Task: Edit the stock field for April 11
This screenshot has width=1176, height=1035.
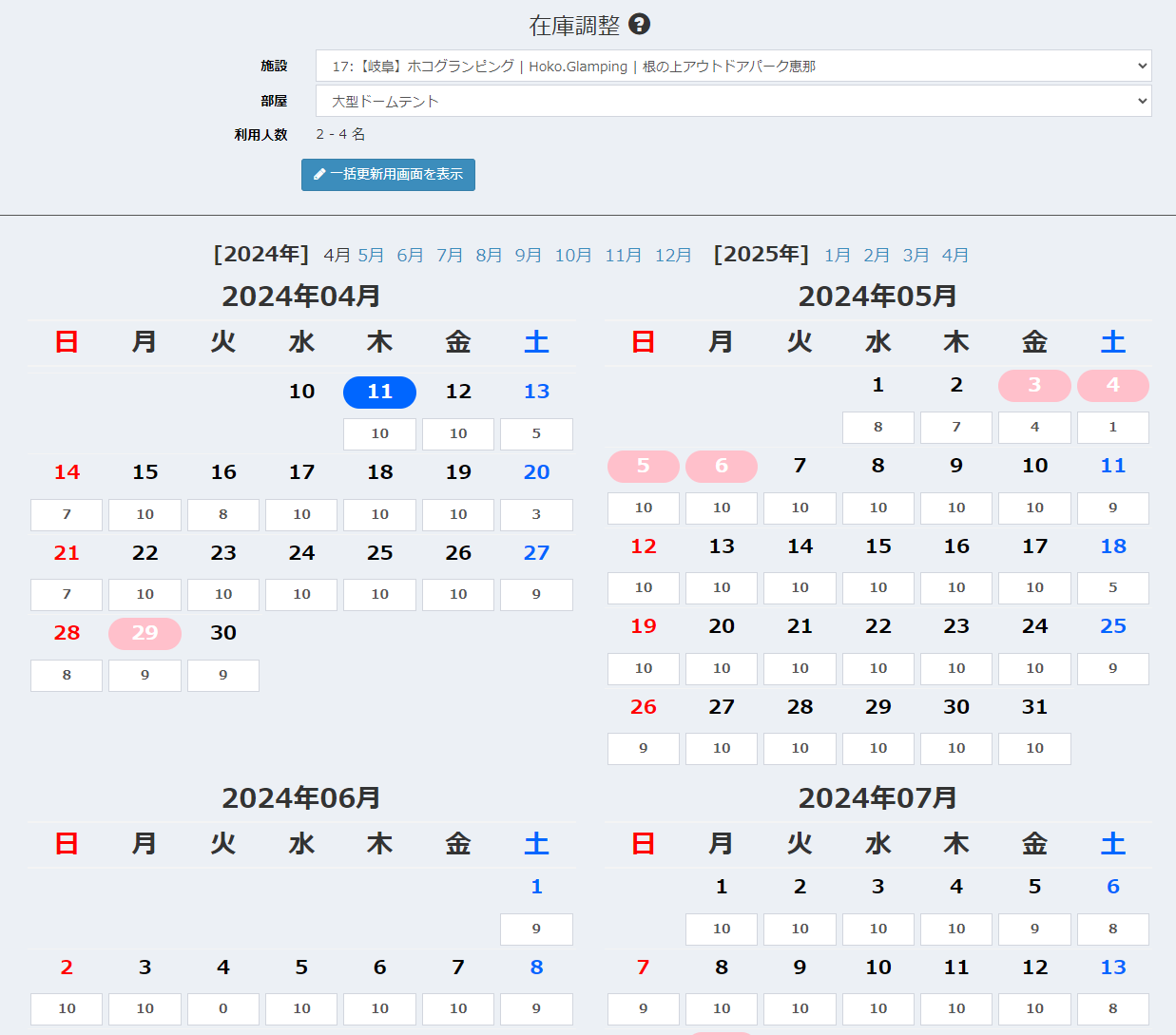Action: point(379,434)
